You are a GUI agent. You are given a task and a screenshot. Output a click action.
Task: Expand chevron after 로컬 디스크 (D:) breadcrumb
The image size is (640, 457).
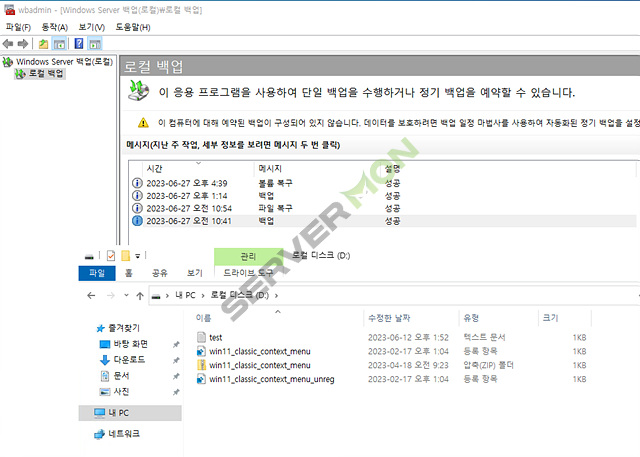coord(276,295)
